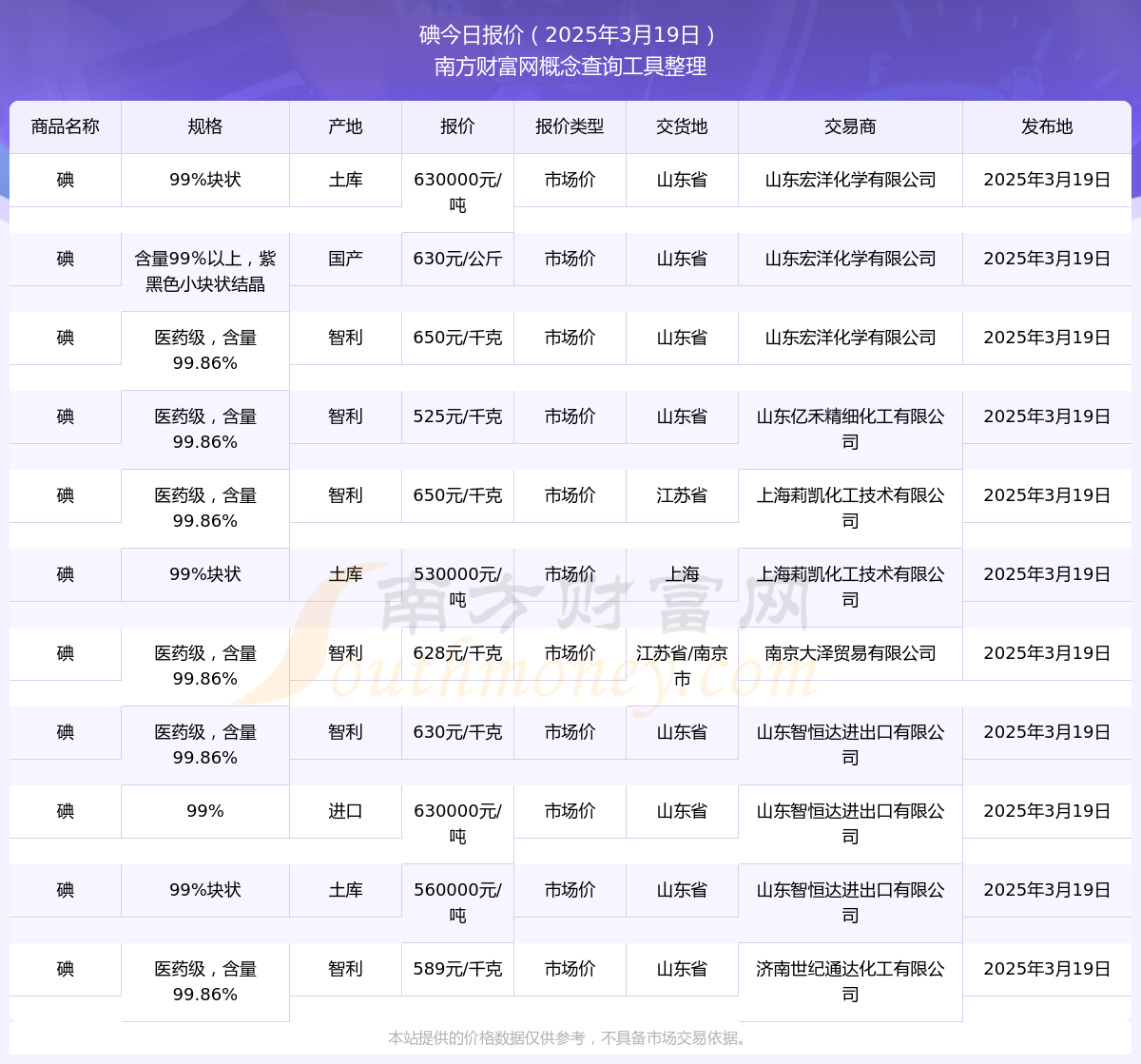Click the 规格 column header

205,126
